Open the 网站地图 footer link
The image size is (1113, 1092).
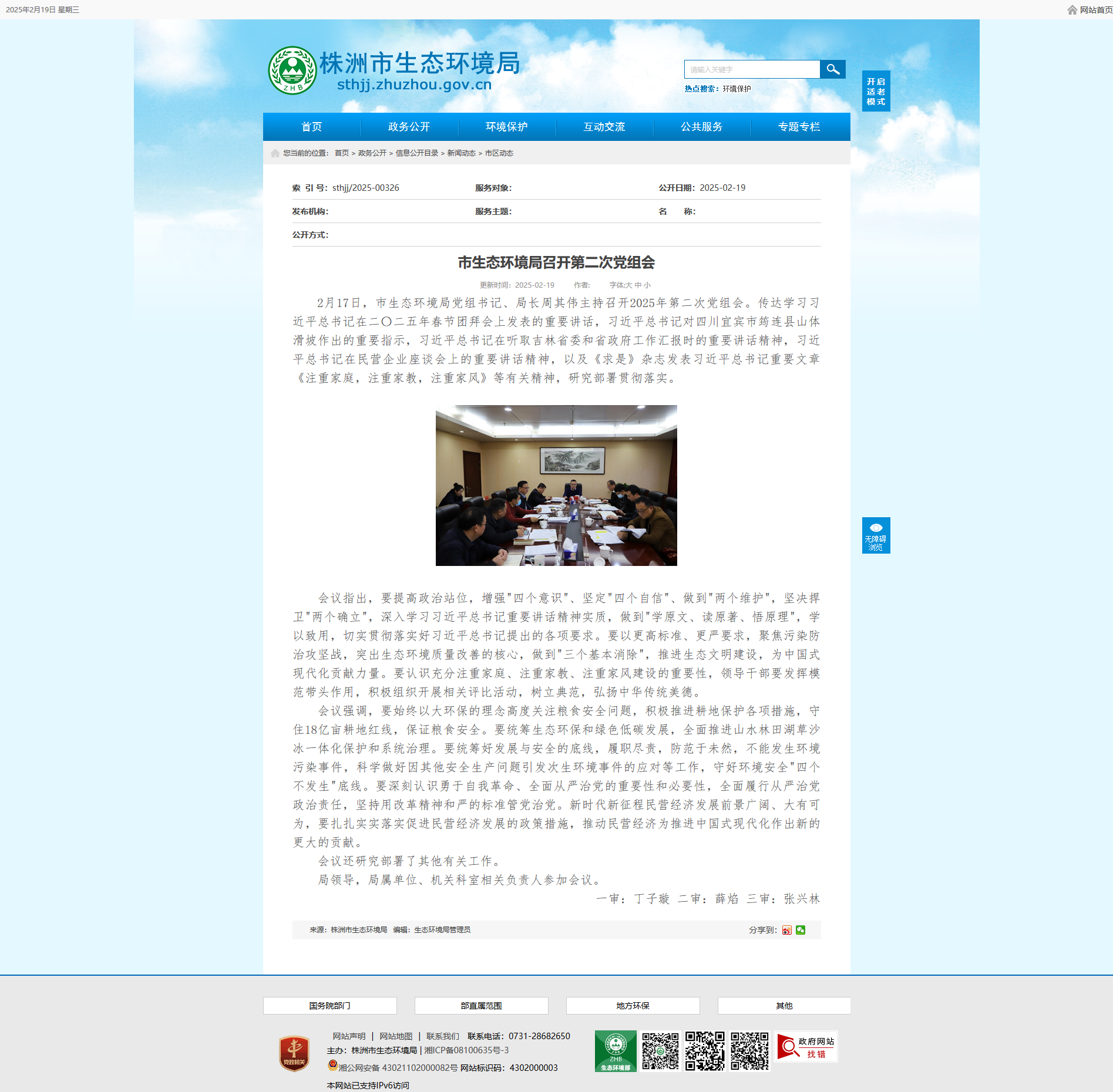tap(396, 1036)
